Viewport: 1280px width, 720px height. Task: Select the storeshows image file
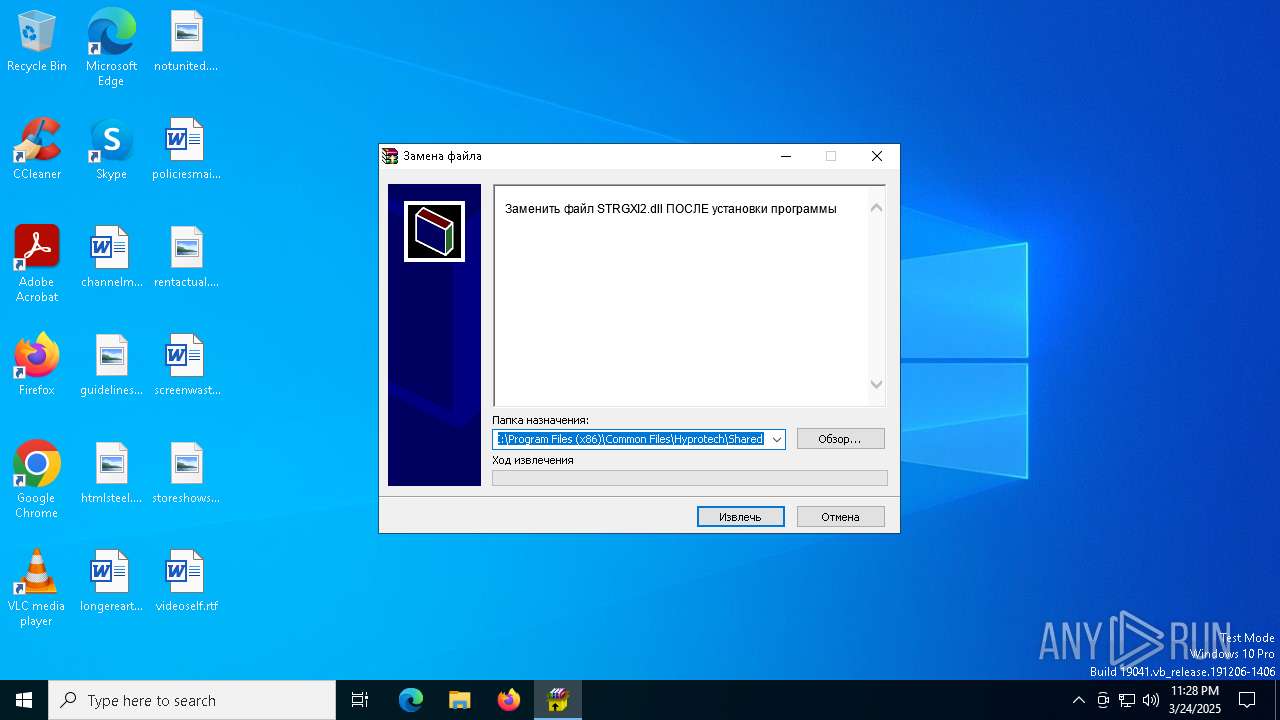pyautogui.click(x=186, y=474)
